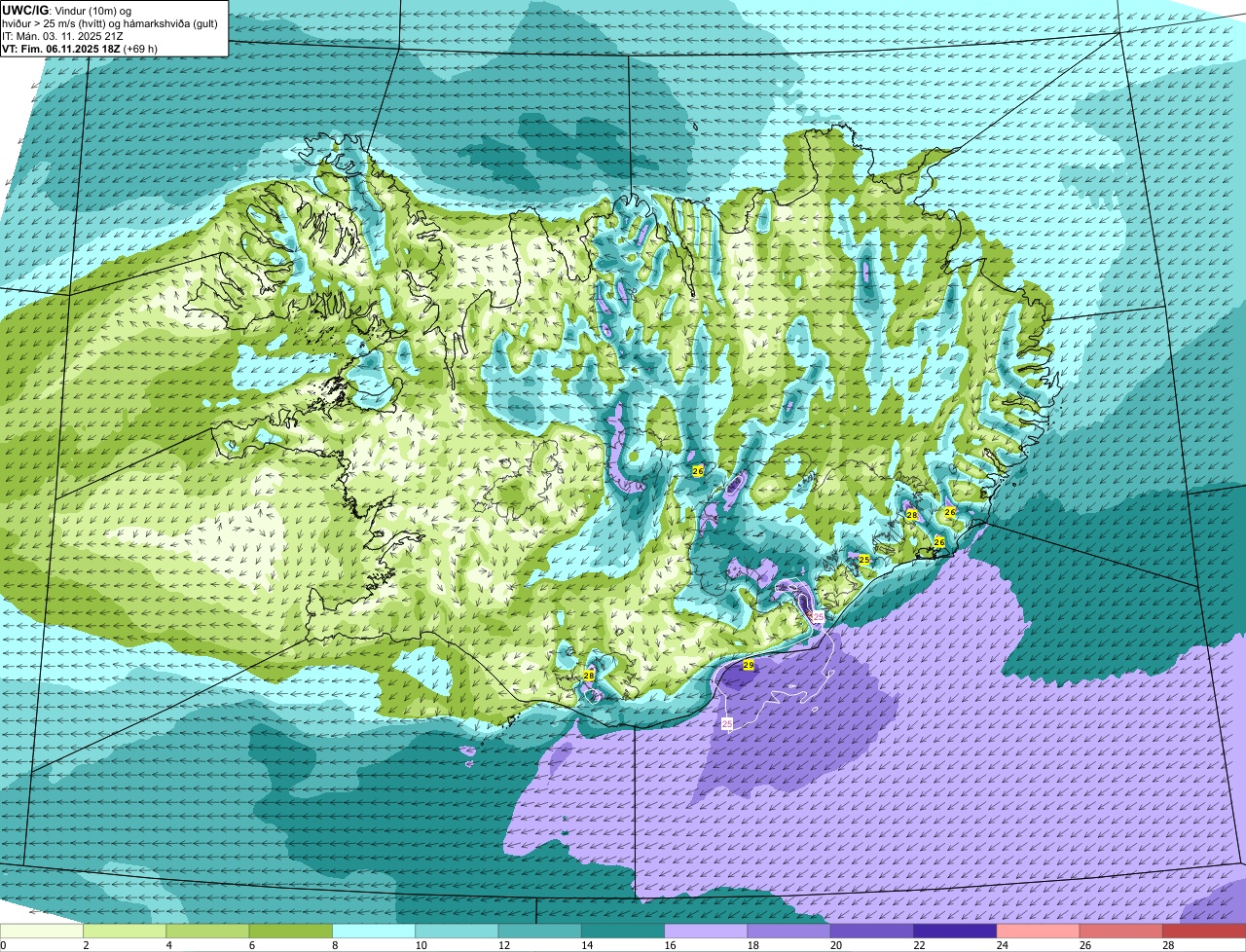
Task: Click the legend scale number "2"
Action: (86, 945)
